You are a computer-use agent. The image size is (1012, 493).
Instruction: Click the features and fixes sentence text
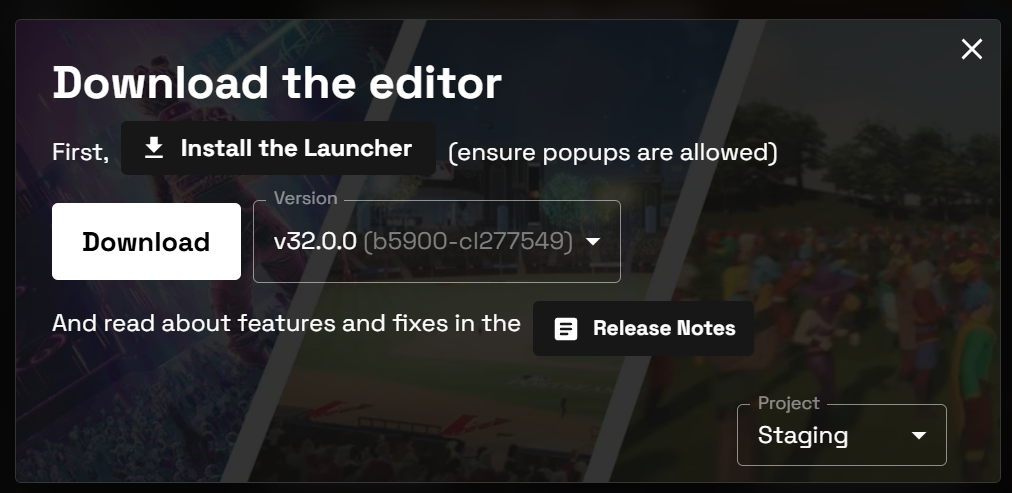[x=287, y=323]
